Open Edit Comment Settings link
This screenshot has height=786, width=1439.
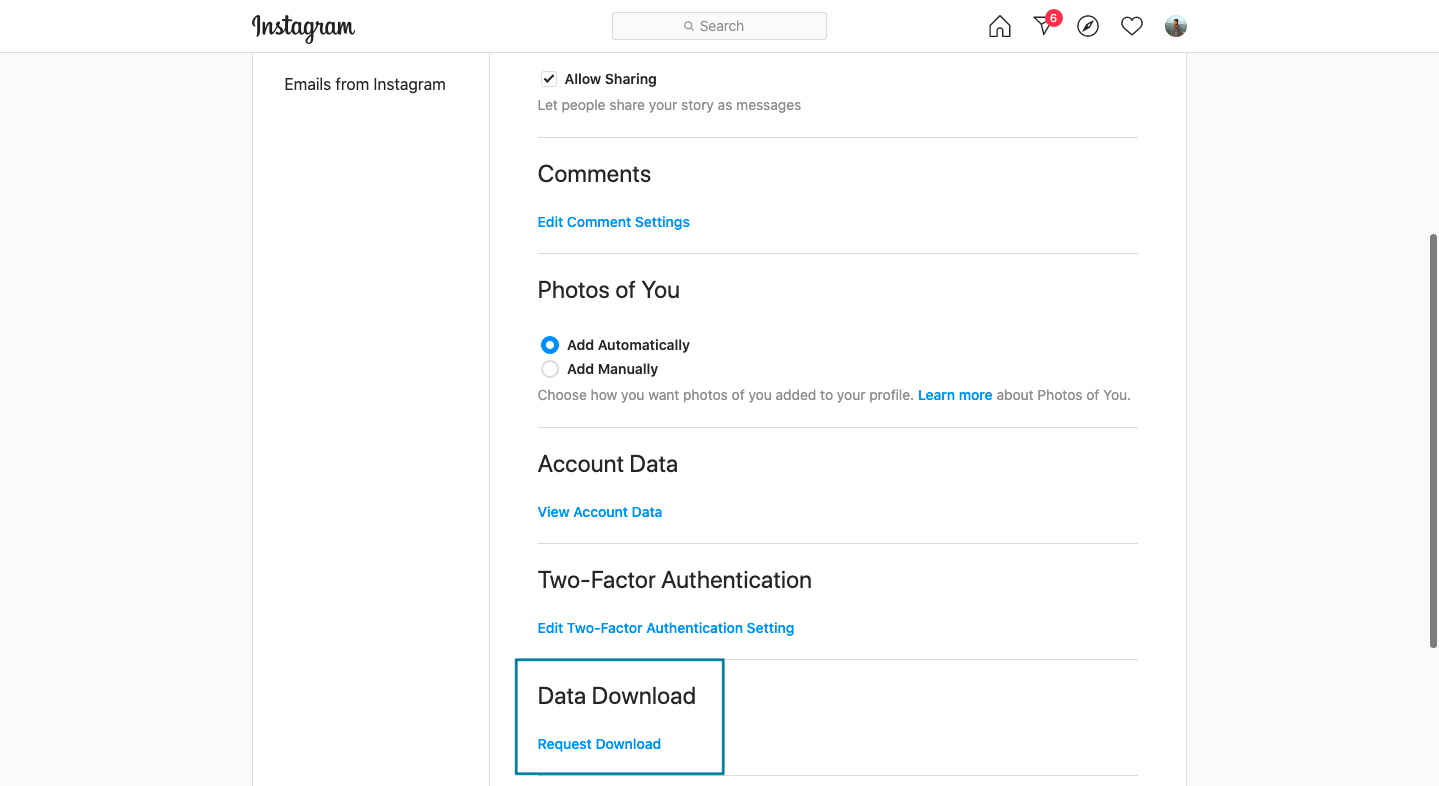pyautogui.click(x=613, y=222)
